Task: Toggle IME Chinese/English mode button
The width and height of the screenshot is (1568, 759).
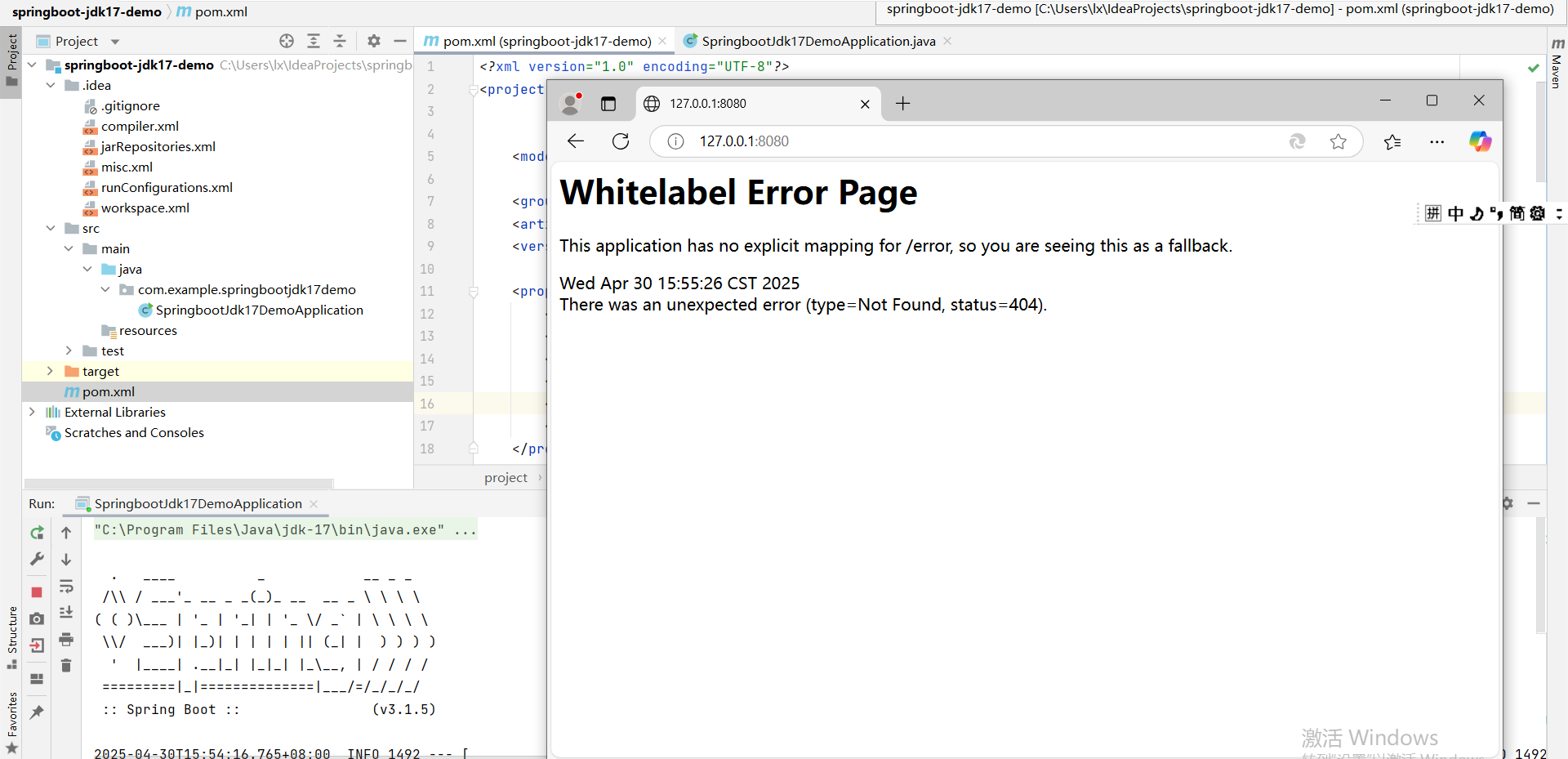Action: [1456, 213]
